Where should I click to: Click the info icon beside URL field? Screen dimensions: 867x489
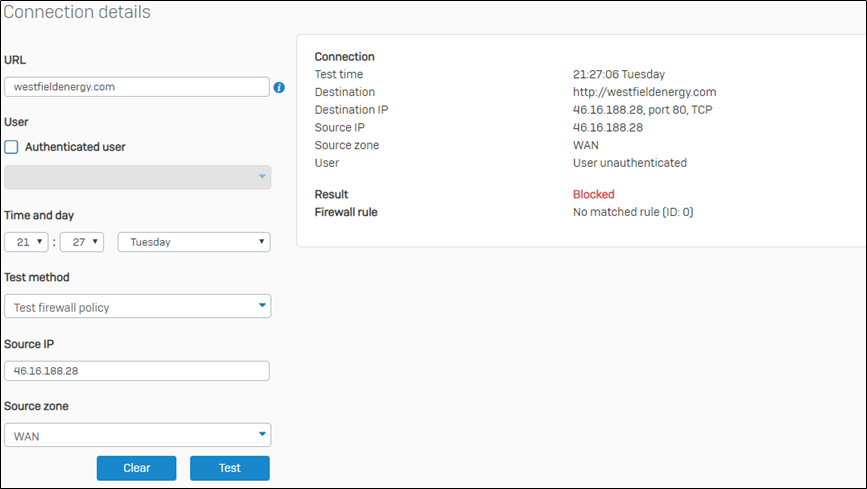point(279,87)
